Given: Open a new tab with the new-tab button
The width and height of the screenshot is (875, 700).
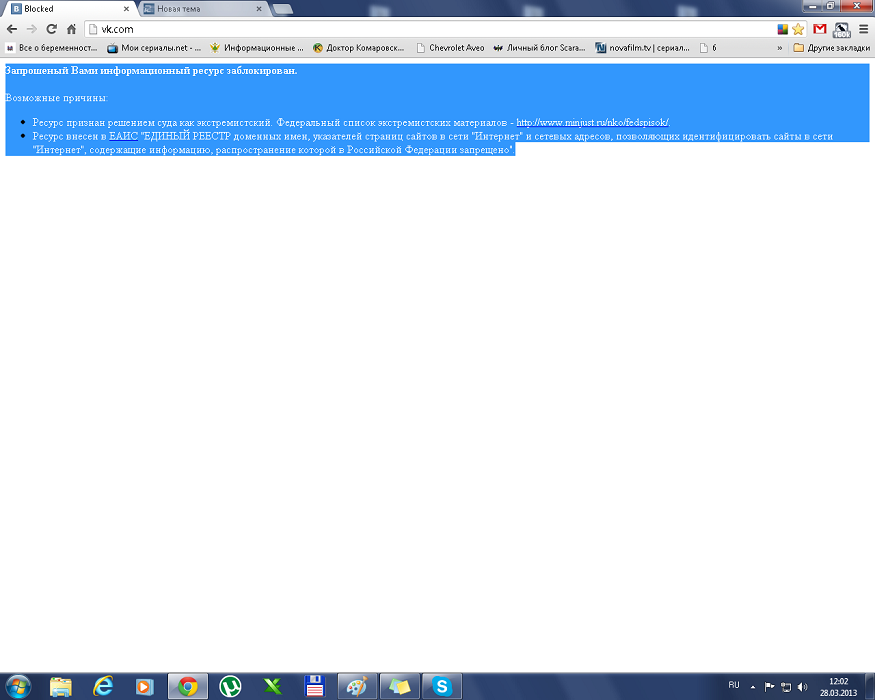Looking at the screenshot, I should coord(283,9).
